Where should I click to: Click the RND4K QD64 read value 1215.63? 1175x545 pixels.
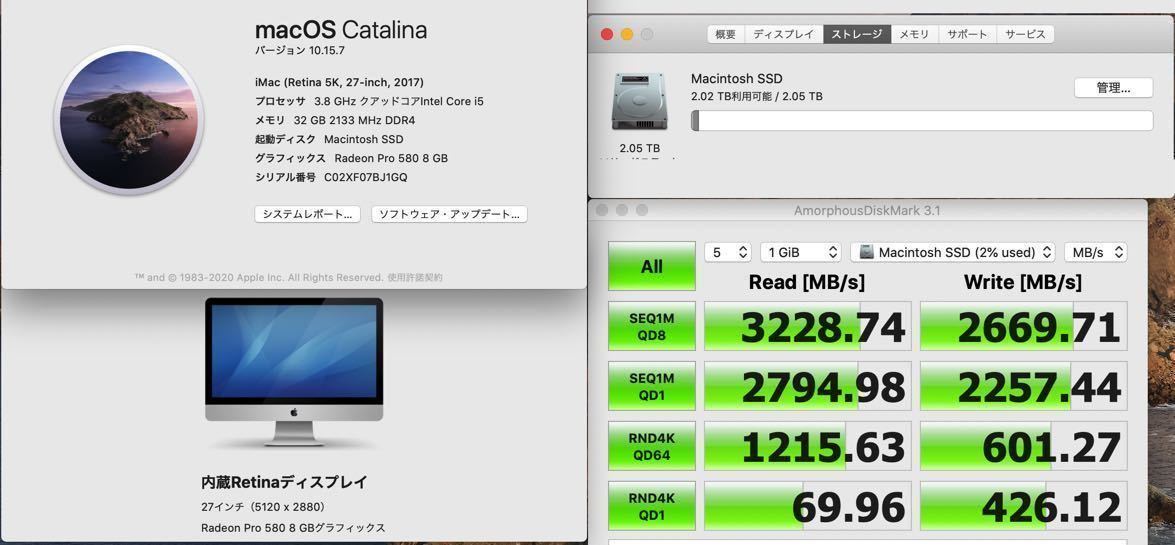pyautogui.click(x=808, y=446)
